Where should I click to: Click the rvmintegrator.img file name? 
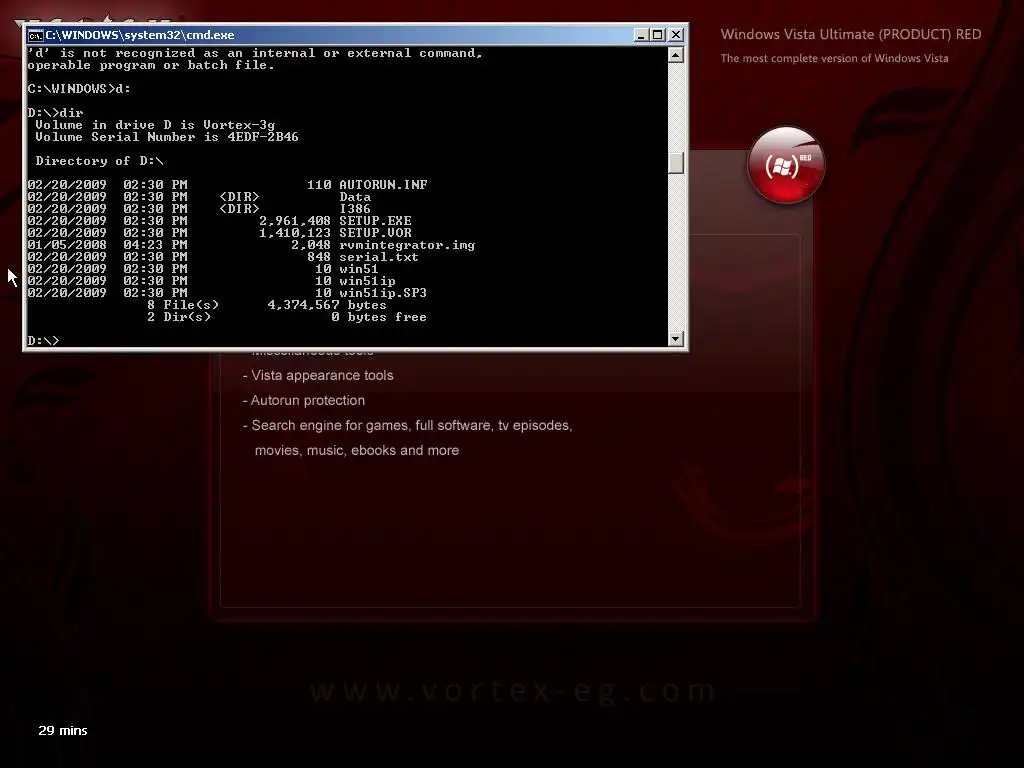click(407, 245)
